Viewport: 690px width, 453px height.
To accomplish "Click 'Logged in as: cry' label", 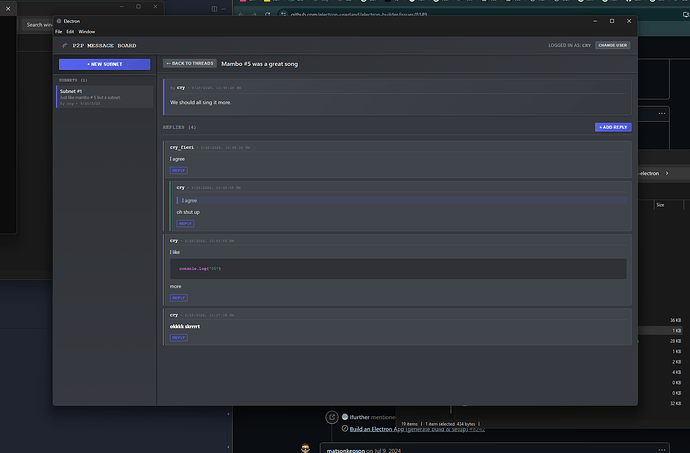I will [569, 45].
